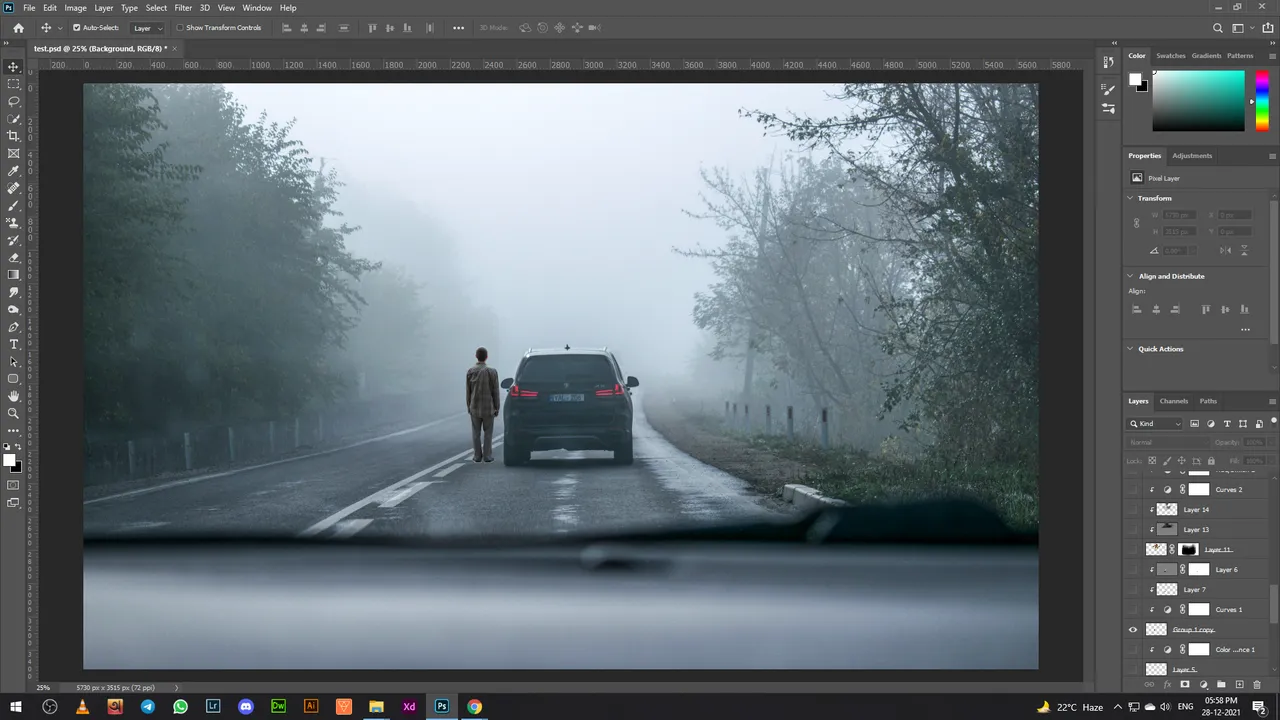Collapse the Transform section
Image resolution: width=1280 pixels, height=720 pixels.
1131,198
